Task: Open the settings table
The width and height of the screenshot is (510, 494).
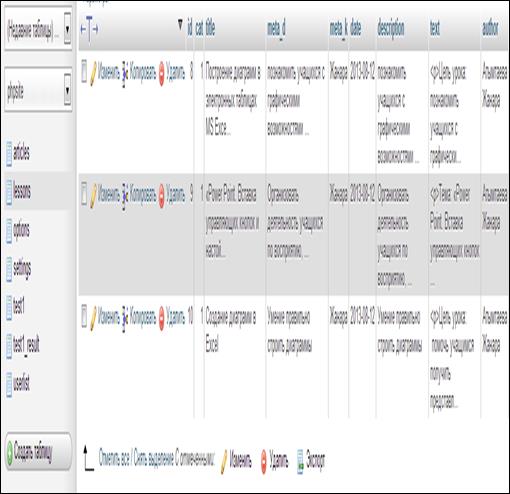Action: [22, 269]
